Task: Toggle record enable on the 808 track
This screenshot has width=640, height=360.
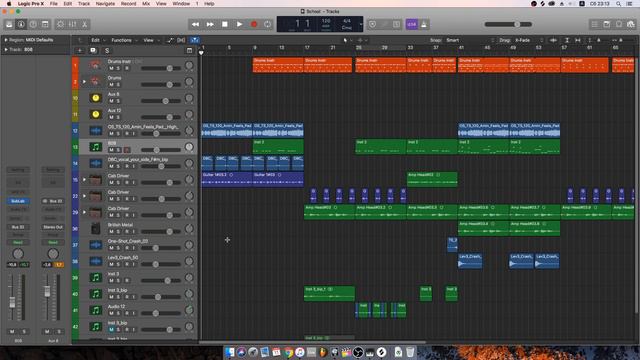Action: [127, 150]
